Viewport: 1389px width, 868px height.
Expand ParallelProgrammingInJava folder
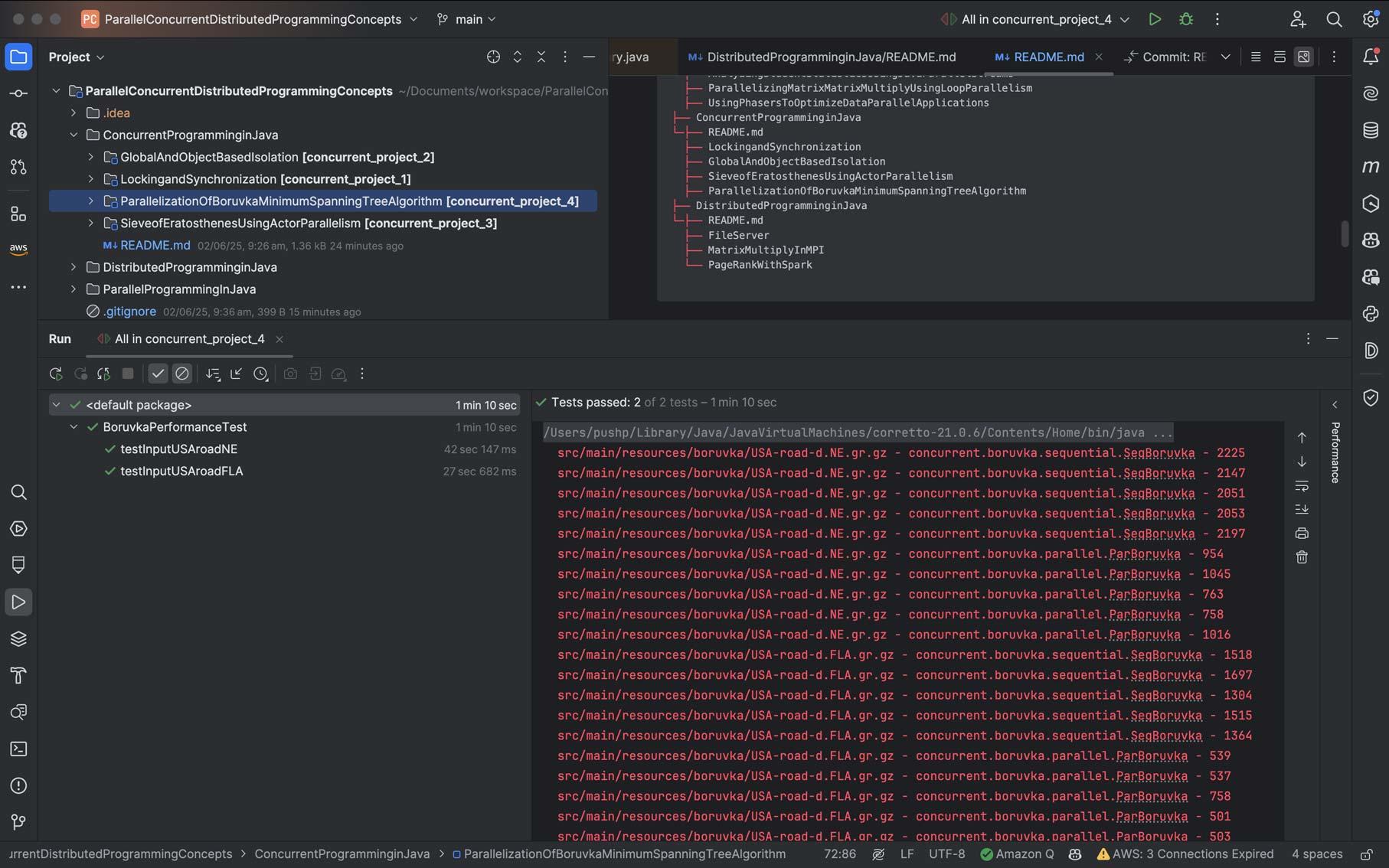pyautogui.click(x=74, y=289)
